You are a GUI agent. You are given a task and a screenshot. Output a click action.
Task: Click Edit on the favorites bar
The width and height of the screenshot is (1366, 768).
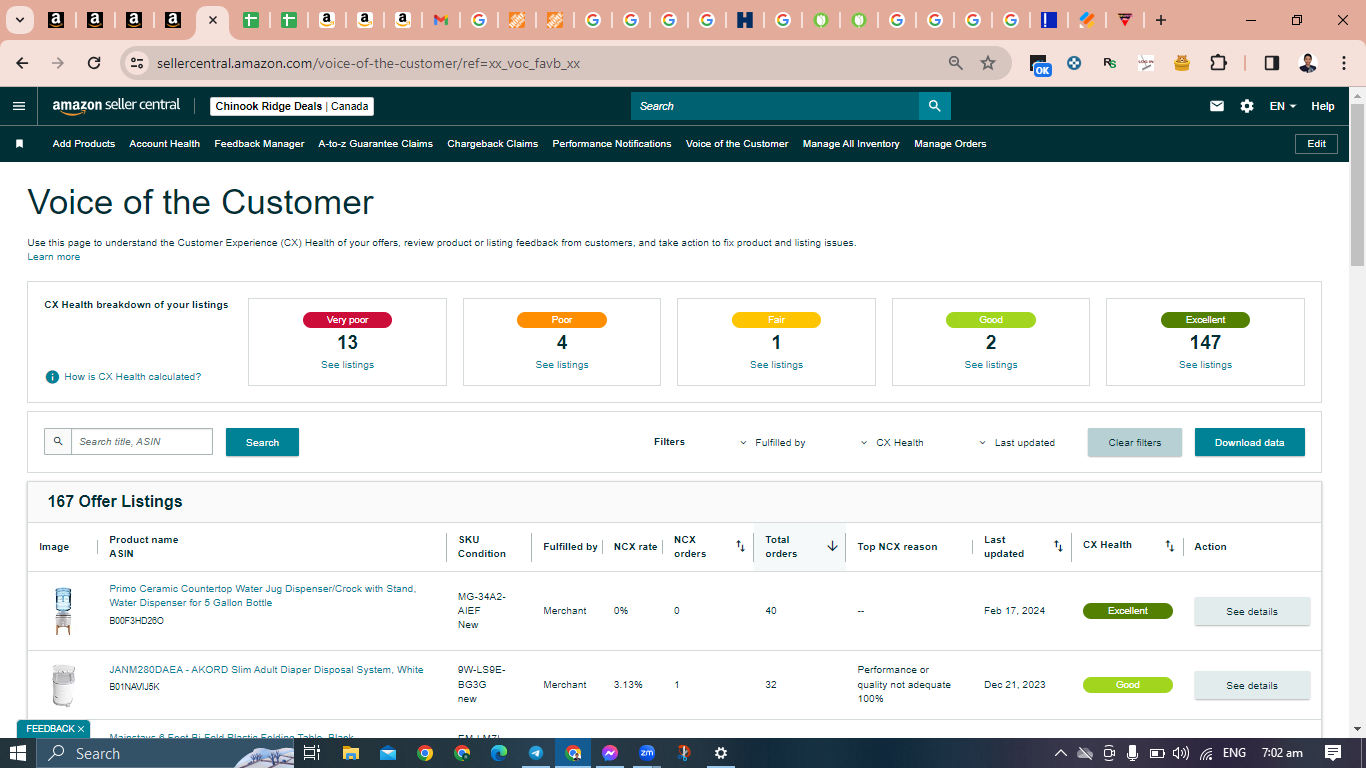pyautogui.click(x=1317, y=144)
